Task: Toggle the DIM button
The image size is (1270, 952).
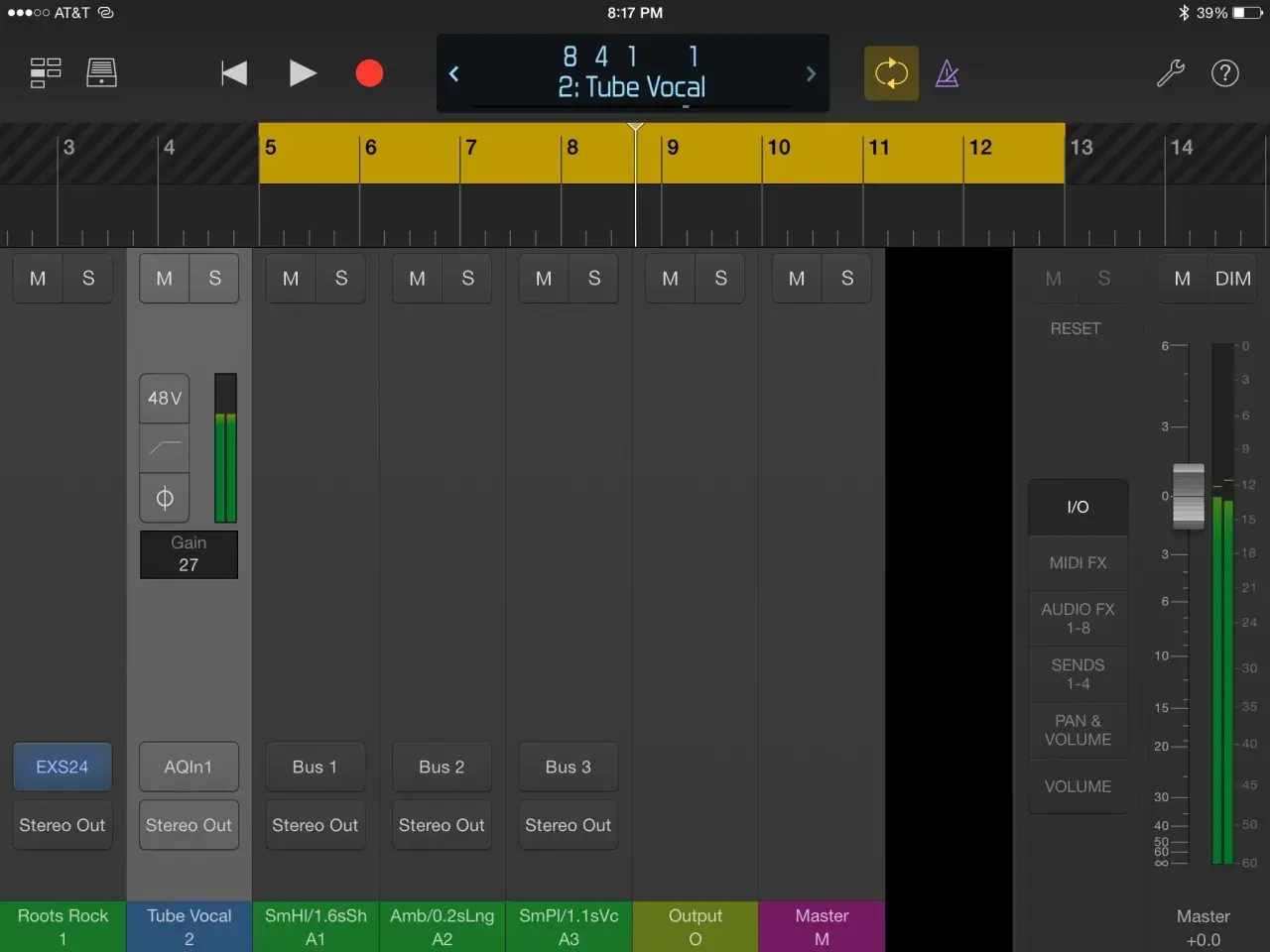Action: coord(1233,279)
